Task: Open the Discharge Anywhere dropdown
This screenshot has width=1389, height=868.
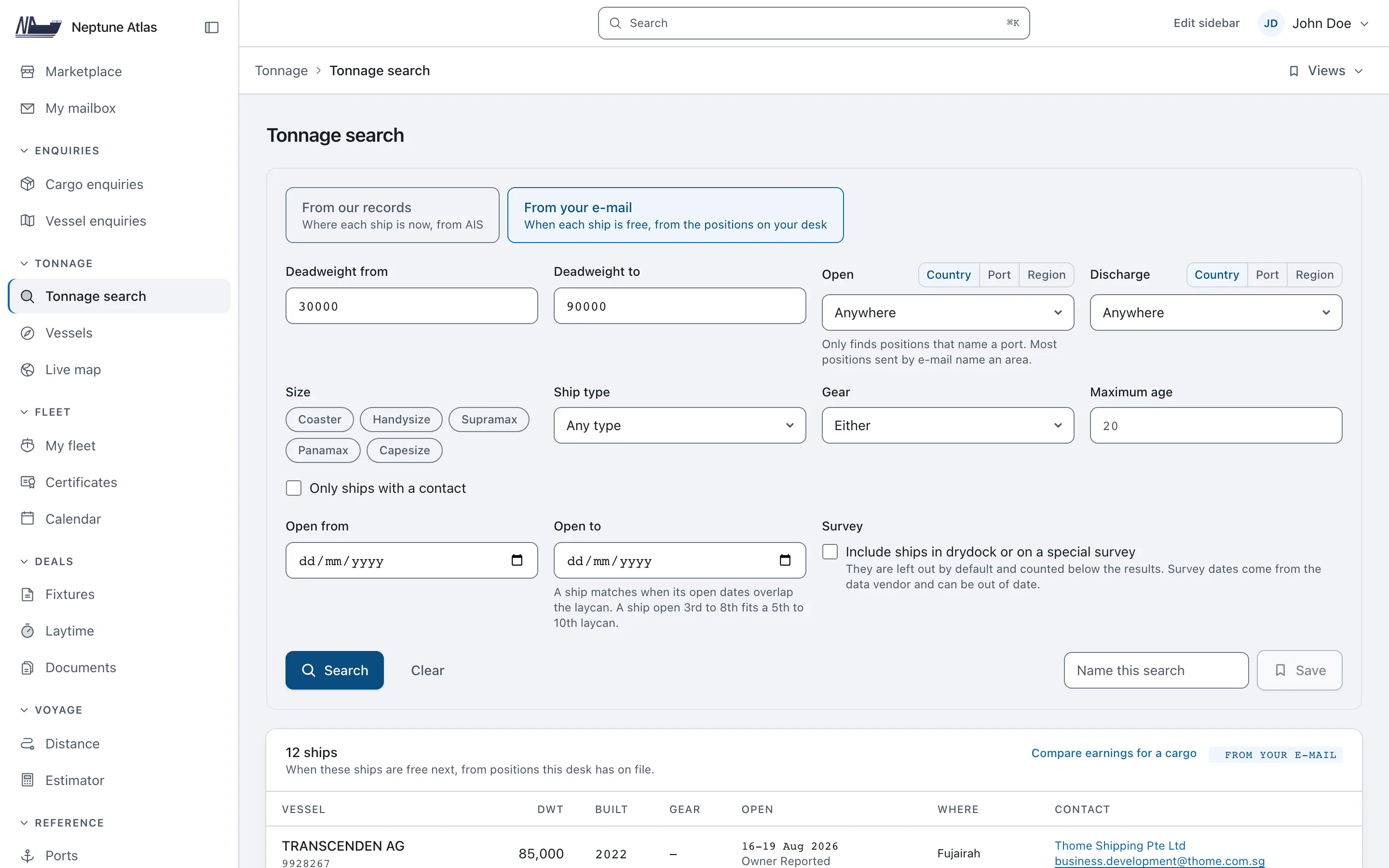Action: point(1216,313)
